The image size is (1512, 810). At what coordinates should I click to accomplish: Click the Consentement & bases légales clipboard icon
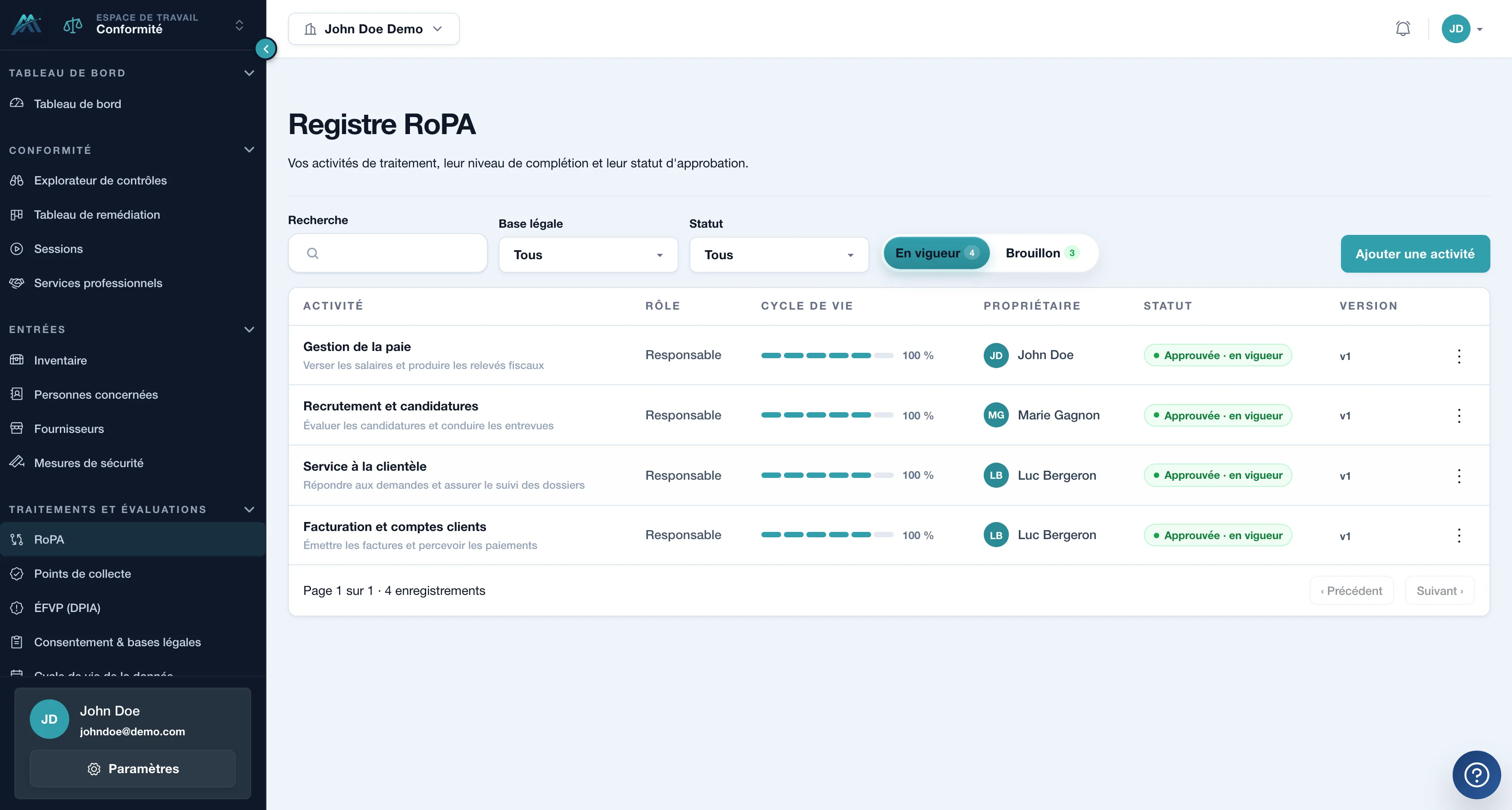(17, 642)
